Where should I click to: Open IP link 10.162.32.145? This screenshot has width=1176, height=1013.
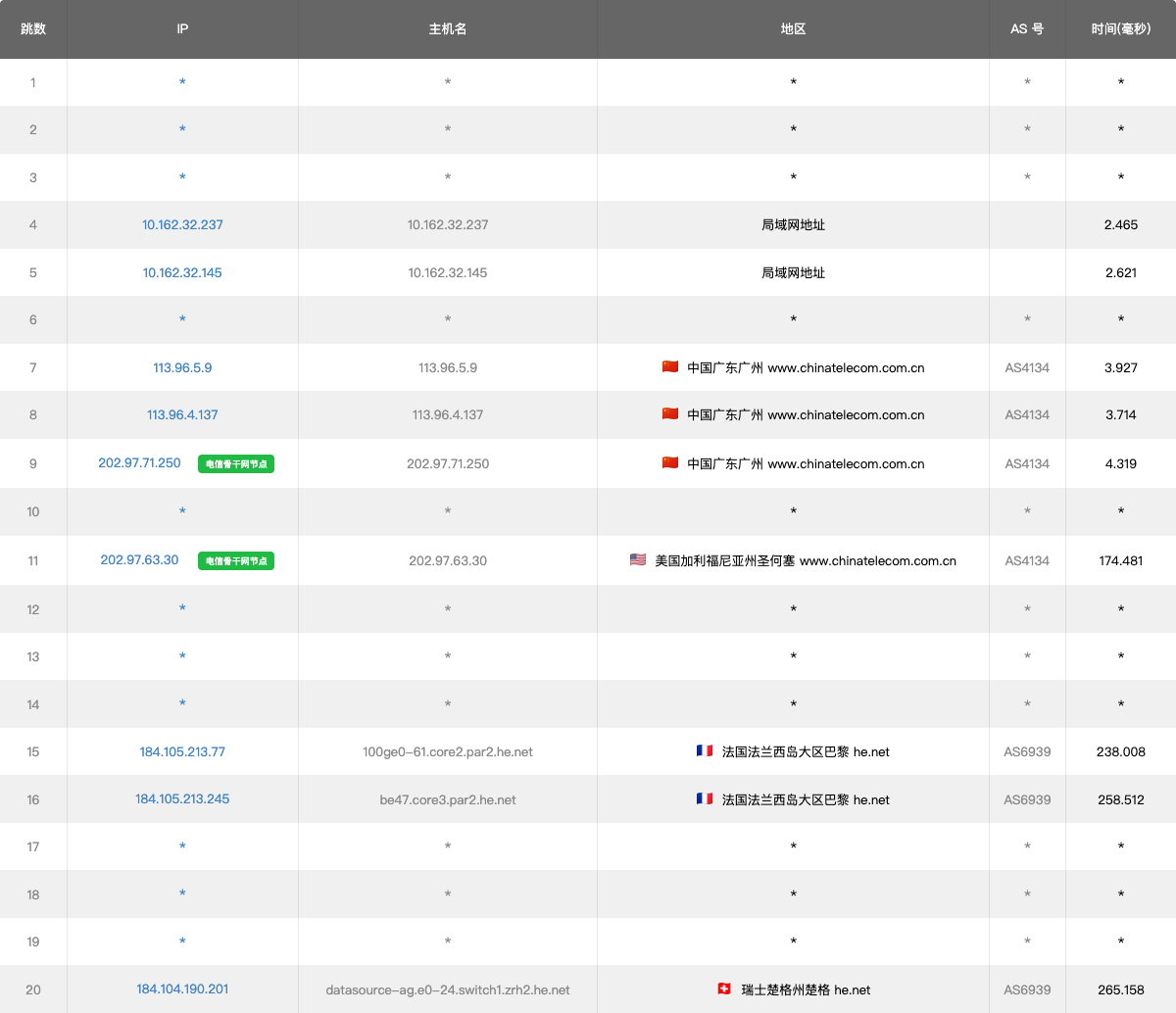point(182,272)
